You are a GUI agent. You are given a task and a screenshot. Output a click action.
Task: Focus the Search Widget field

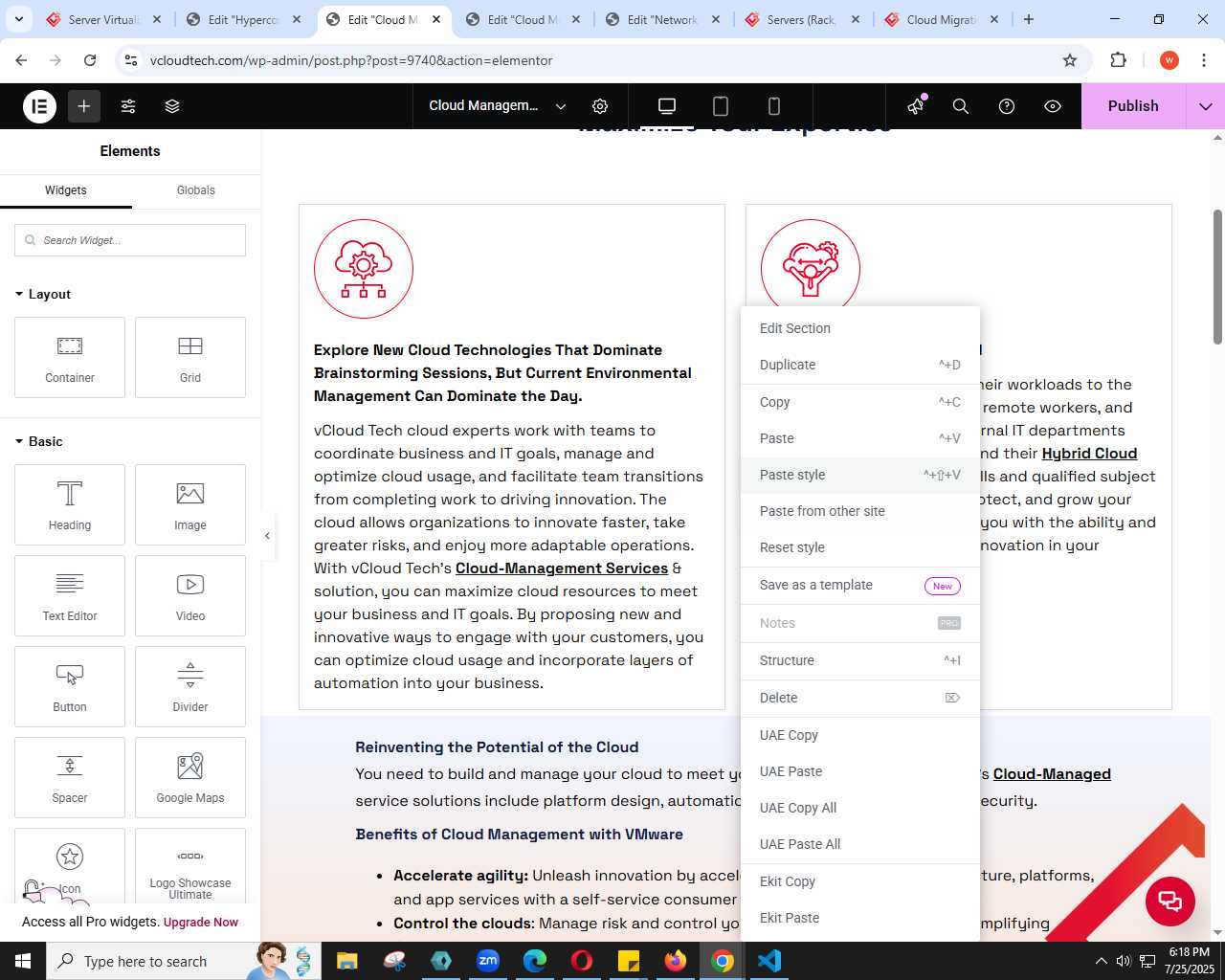(130, 240)
